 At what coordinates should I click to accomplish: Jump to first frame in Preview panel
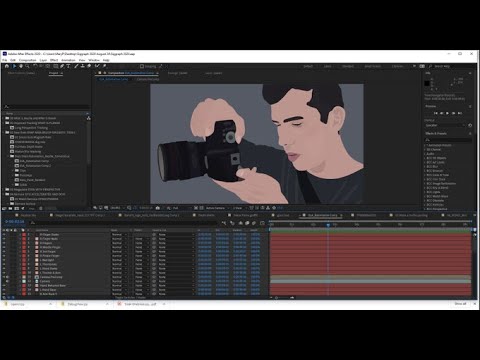tap(435, 113)
